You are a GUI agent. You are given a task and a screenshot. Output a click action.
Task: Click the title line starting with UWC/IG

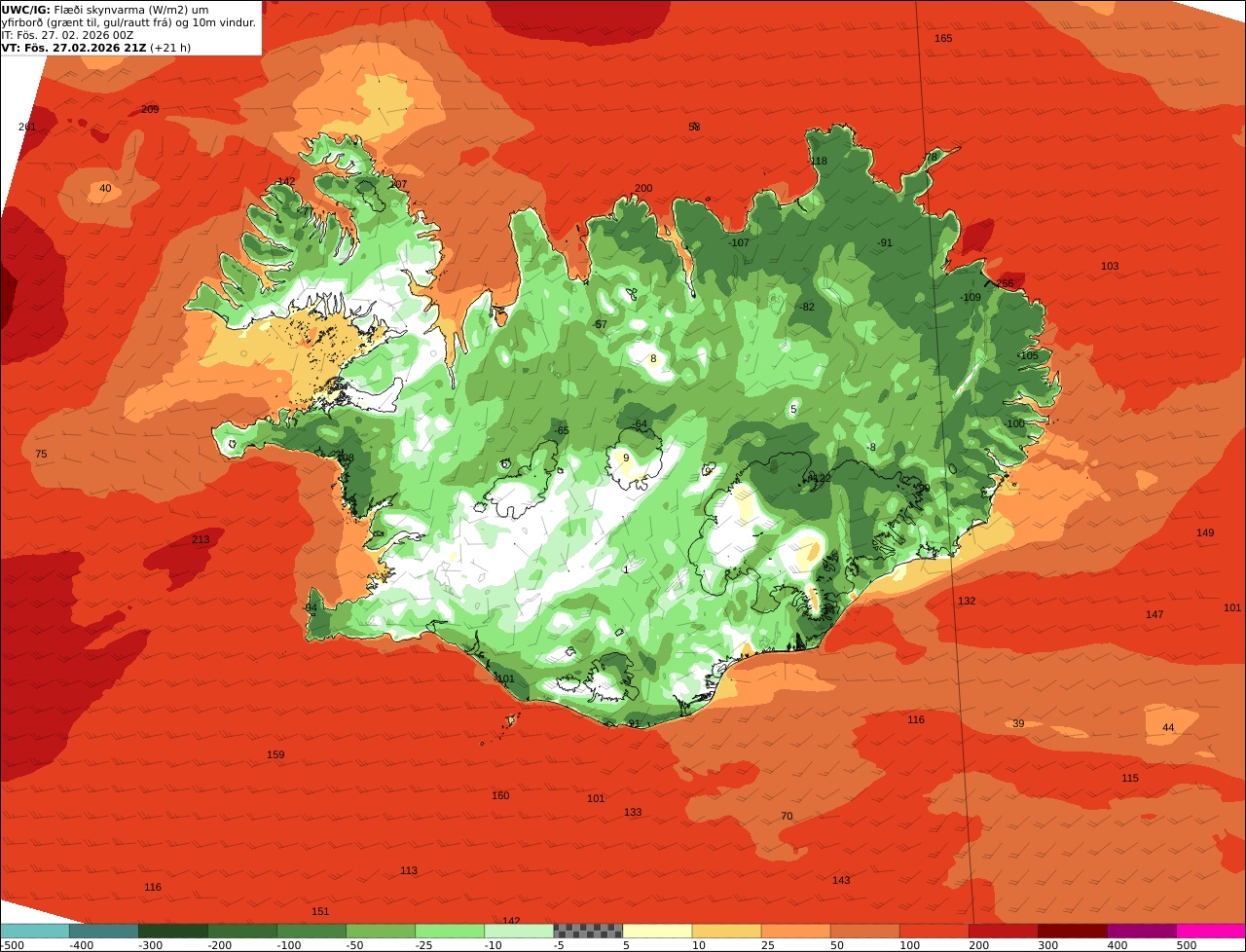pos(105,10)
